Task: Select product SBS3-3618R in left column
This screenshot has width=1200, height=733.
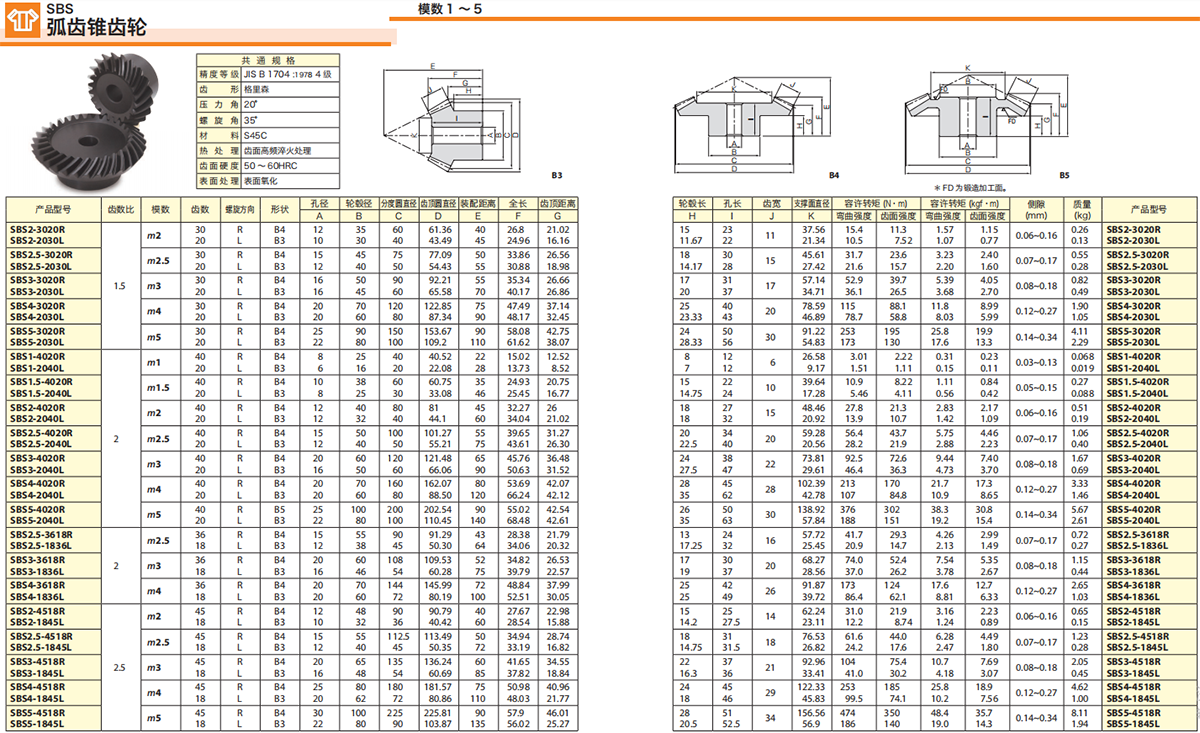Action: (37, 560)
